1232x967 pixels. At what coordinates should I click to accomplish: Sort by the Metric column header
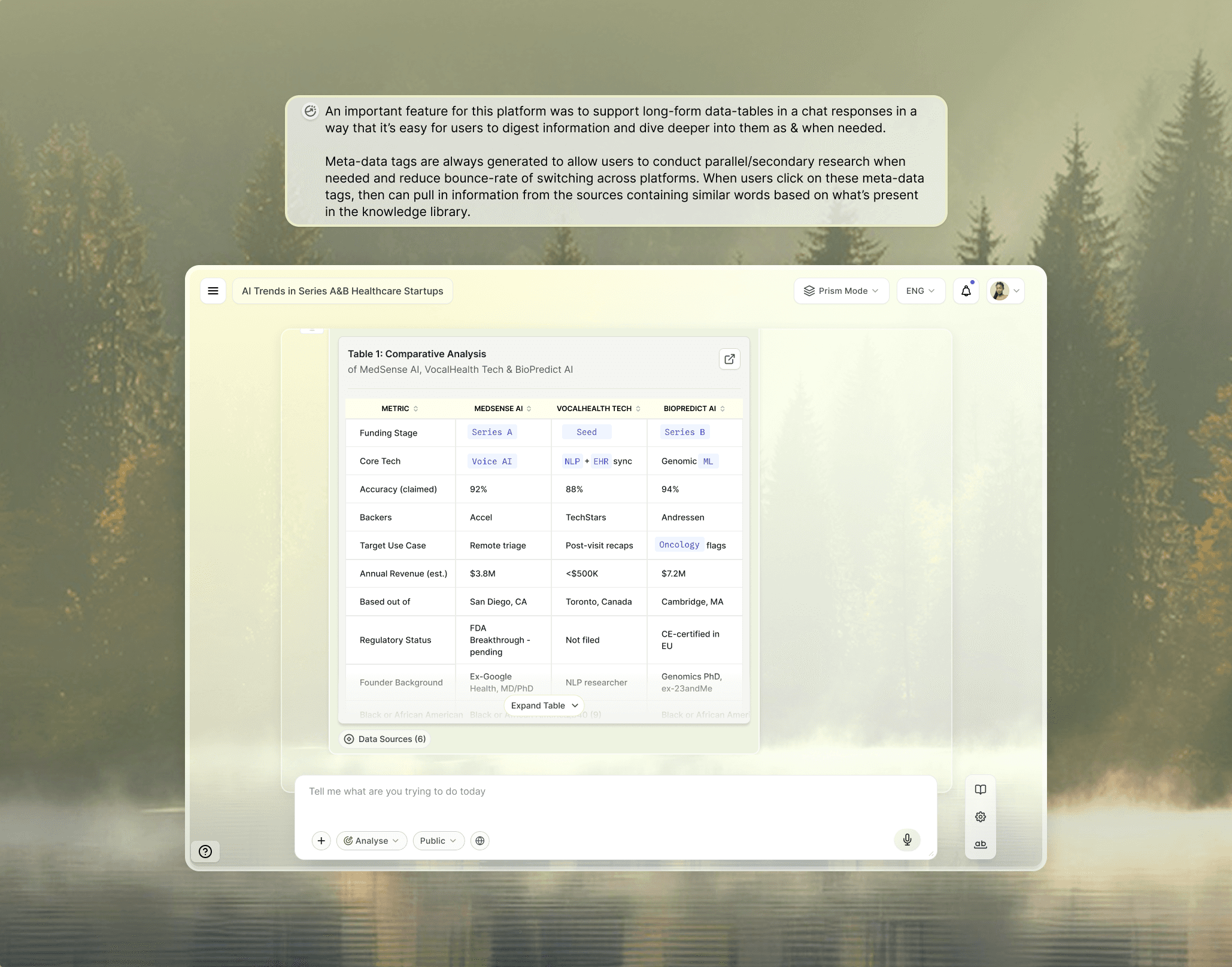click(x=415, y=409)
